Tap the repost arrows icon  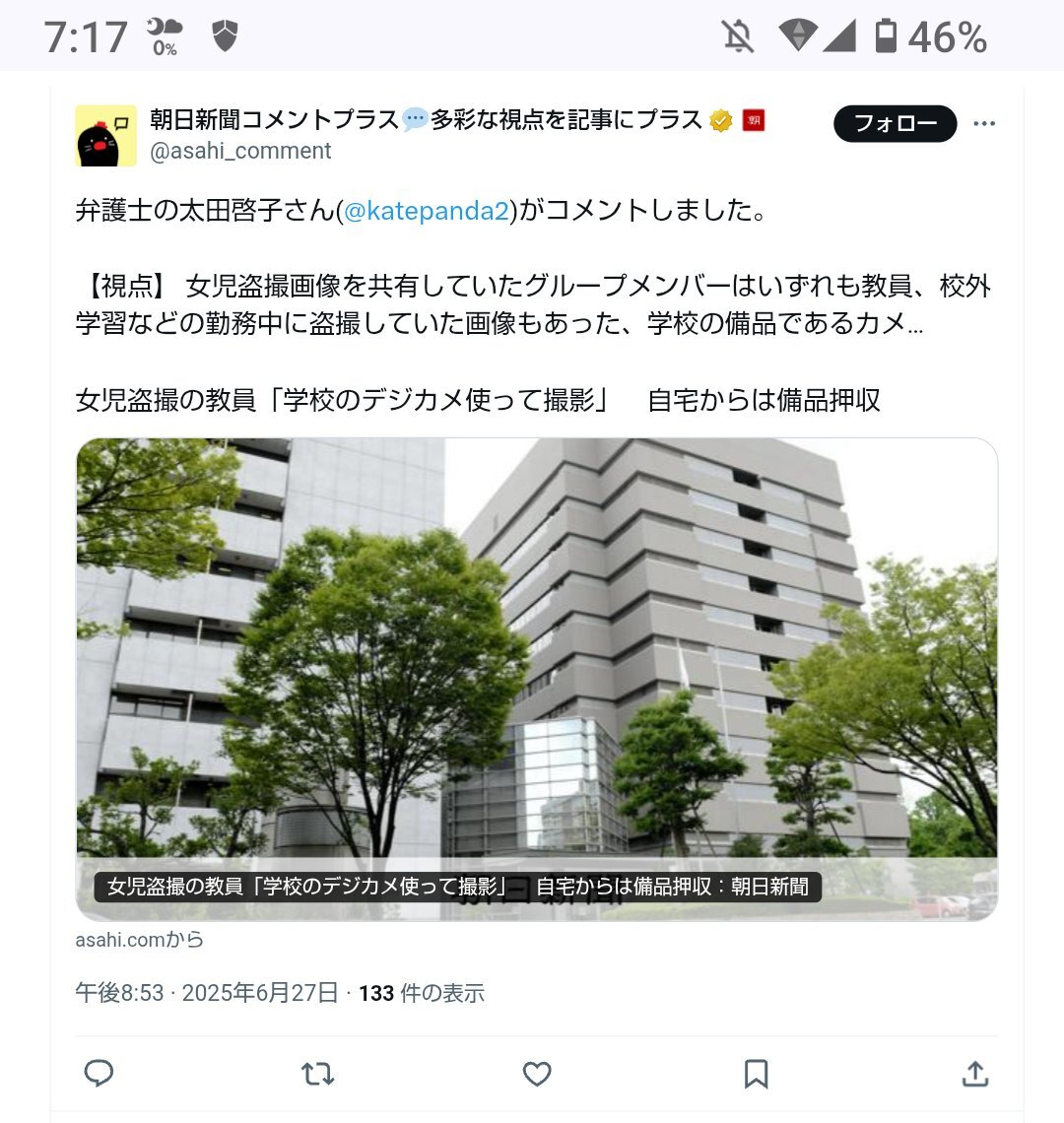coord(317,1074)
